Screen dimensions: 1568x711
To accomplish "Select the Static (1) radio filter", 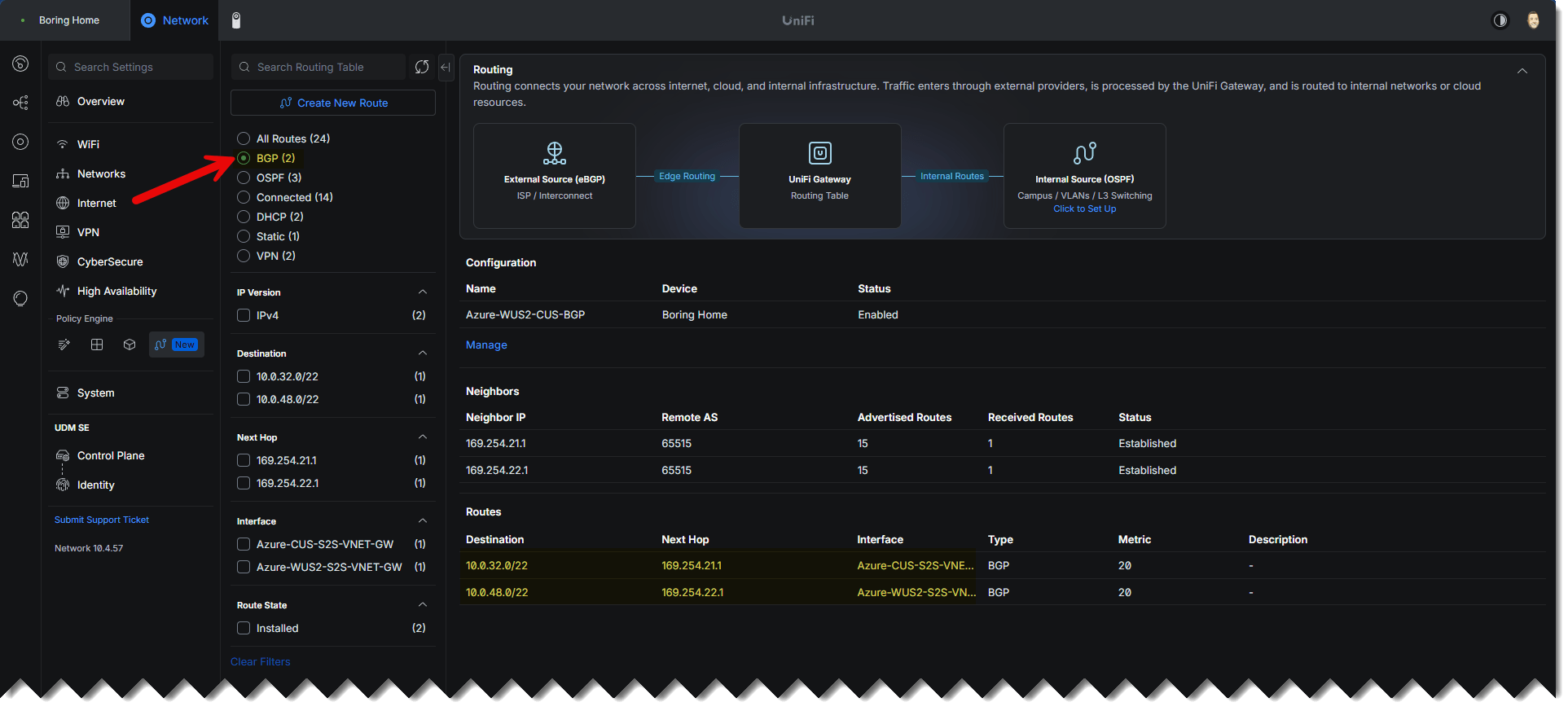I will 244,236.
